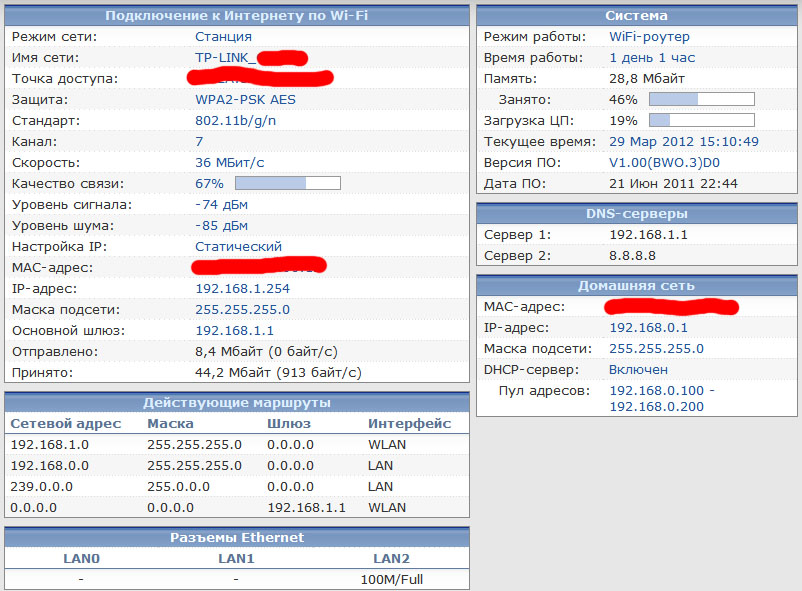This screenshot has width=802, height=591.
Task: Select the LAN2 Ethernet port header
Action: pyautogui.click(x=391, y=559)
